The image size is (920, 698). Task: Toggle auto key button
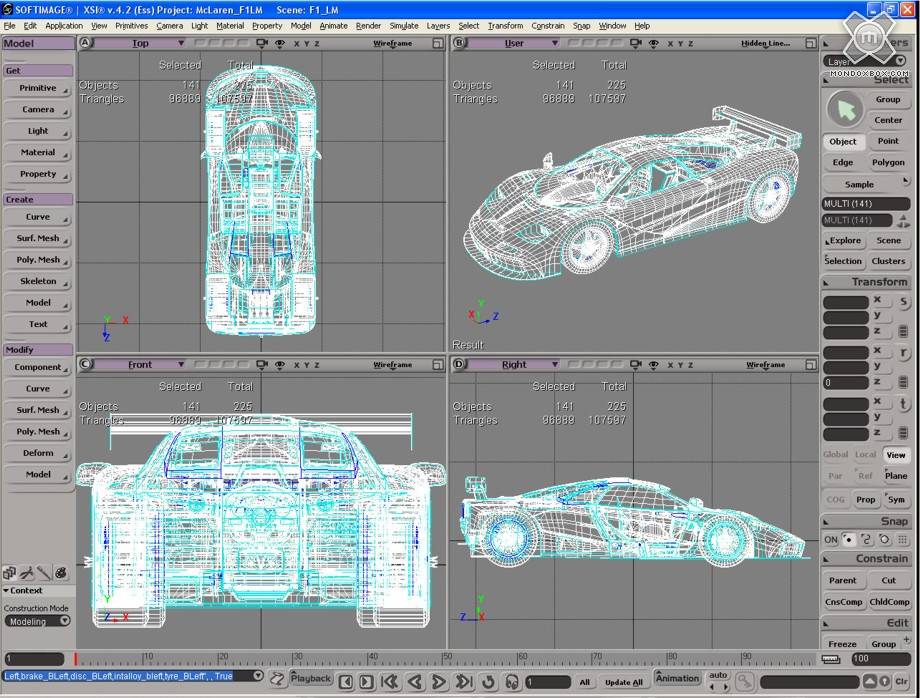pos(718,676)
